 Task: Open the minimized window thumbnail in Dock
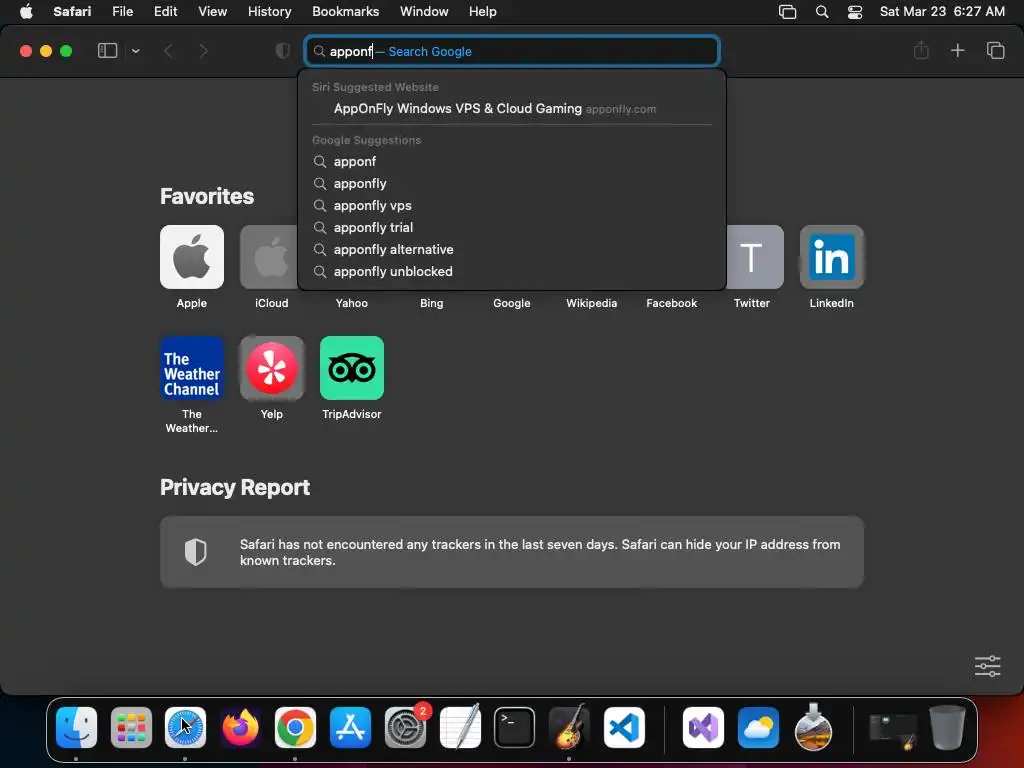point(893,731)
